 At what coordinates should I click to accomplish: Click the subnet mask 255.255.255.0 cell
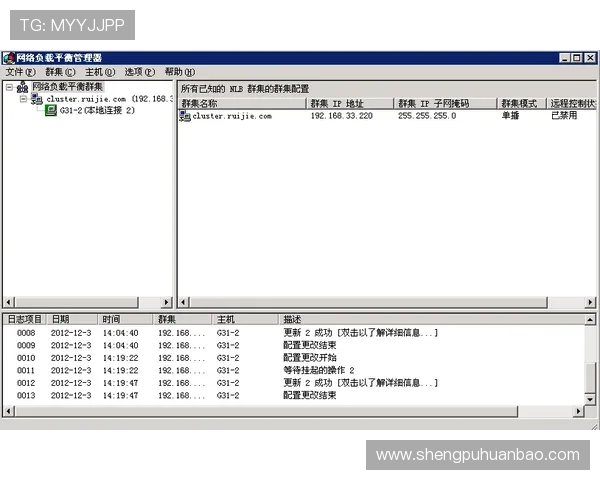click(427, 116)
